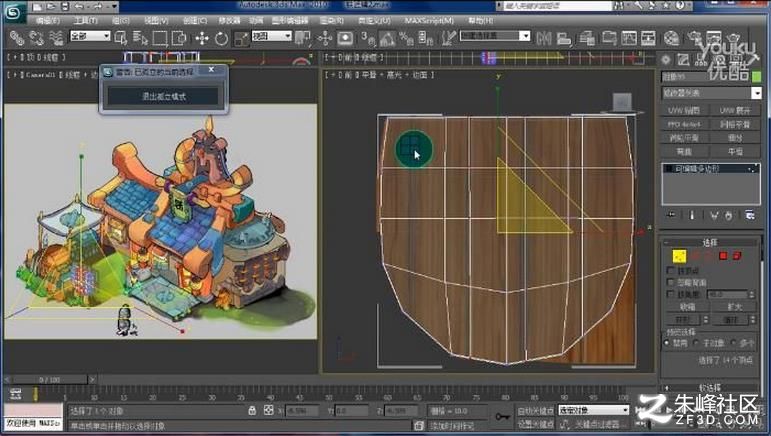Enable the 按角度 checkbox

670,294
